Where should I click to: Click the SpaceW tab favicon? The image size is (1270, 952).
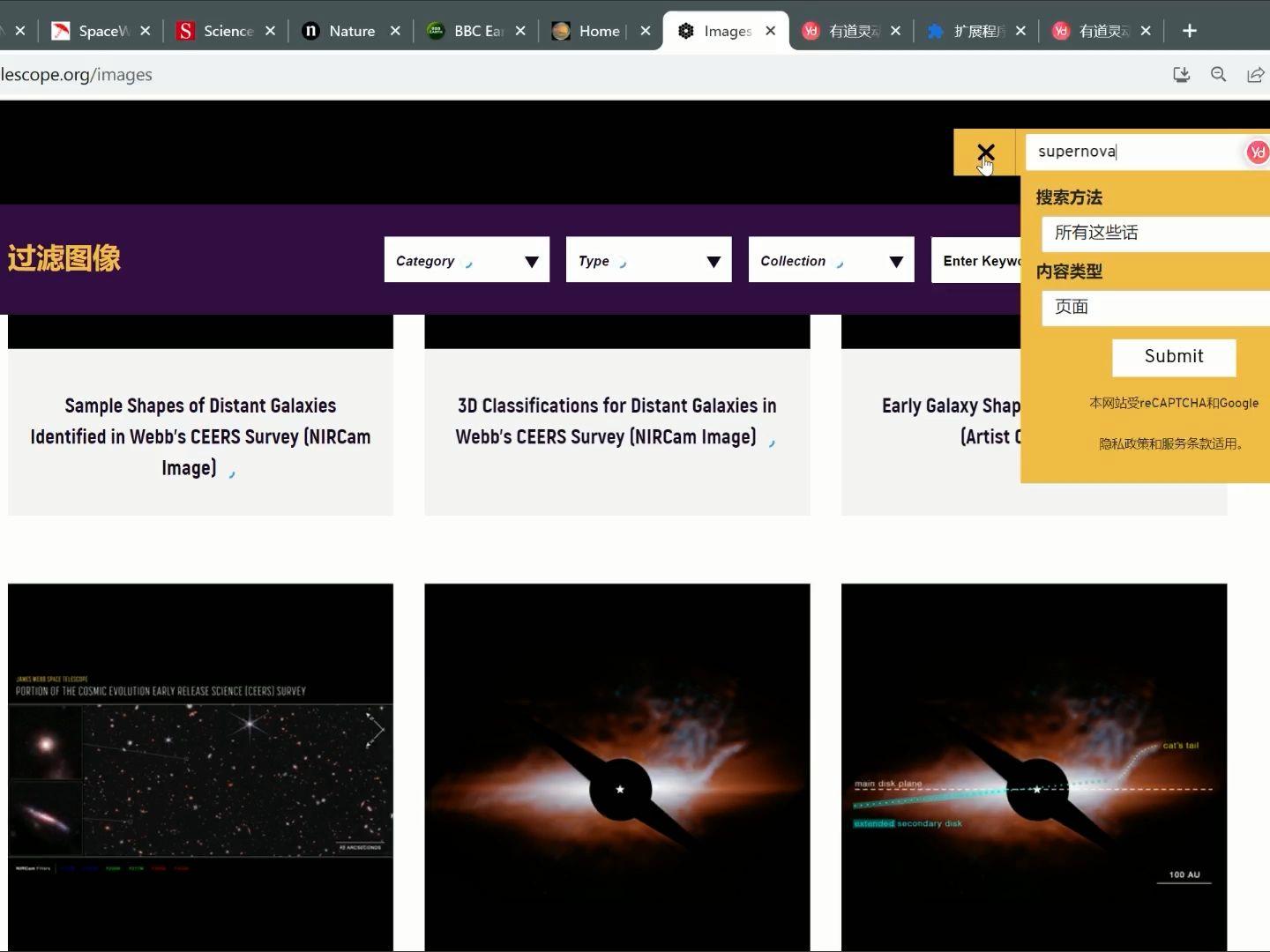pos(61,31)
